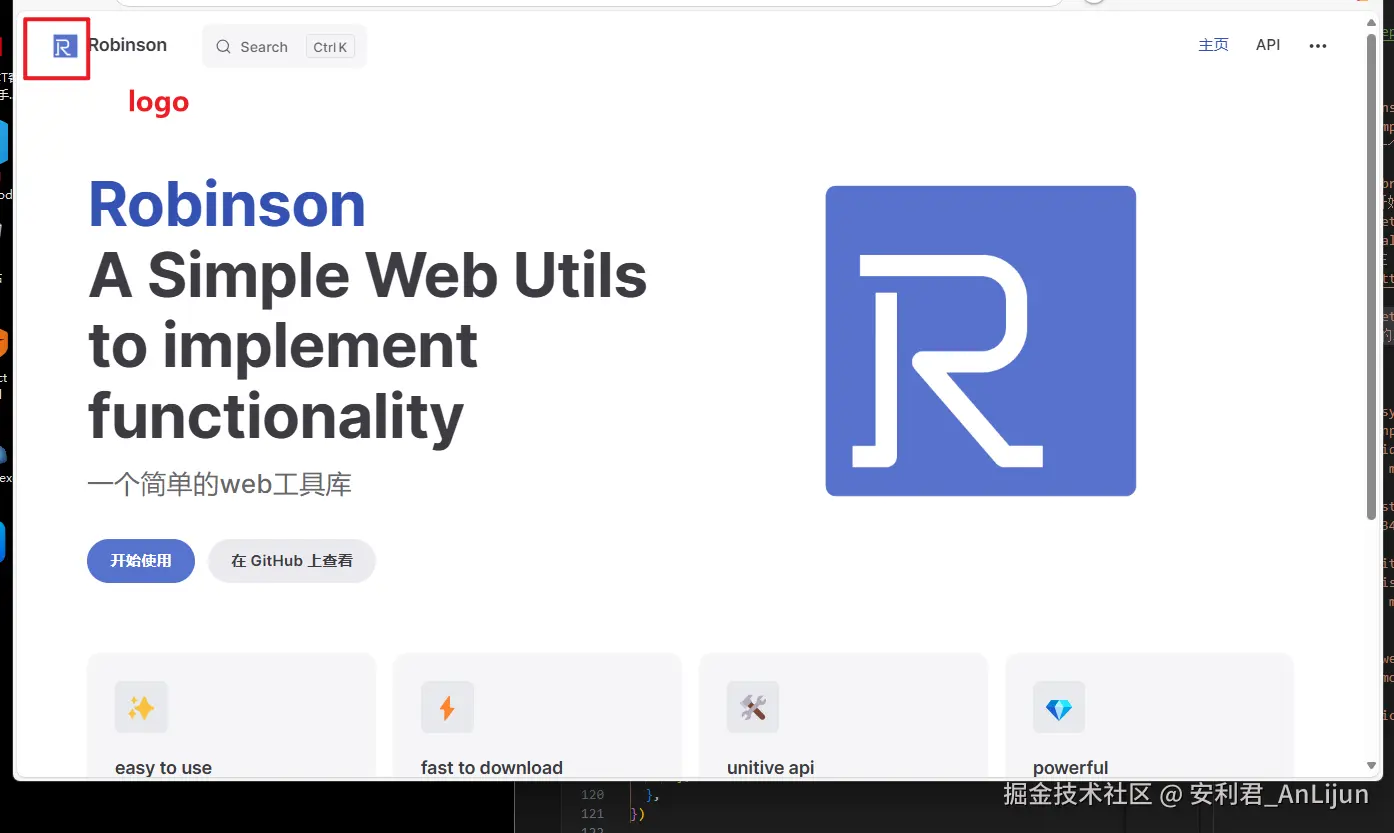Open the three-dots extra menu
Viewport: 1394px width, 833px height.
click(1318, 46)
